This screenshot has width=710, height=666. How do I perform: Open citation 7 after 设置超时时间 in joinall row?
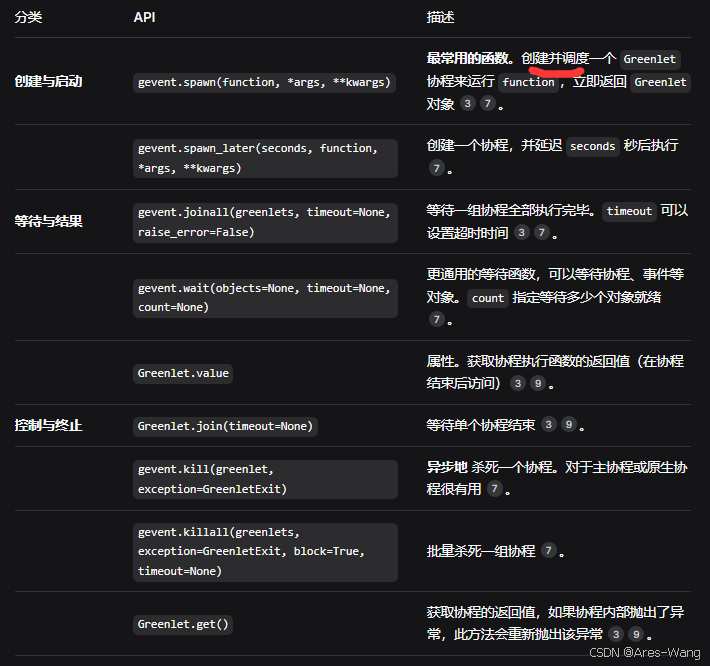[x=542, y=233]
